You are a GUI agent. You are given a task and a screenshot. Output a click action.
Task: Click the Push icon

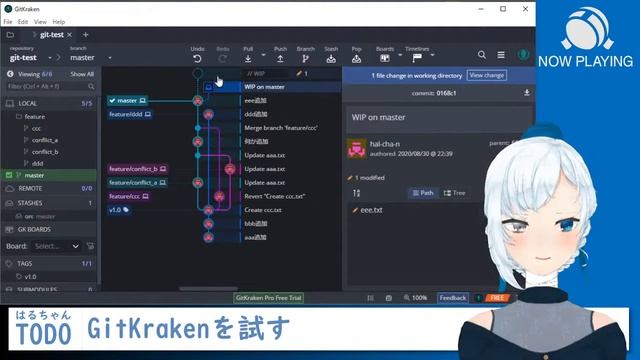coord(280,59)
